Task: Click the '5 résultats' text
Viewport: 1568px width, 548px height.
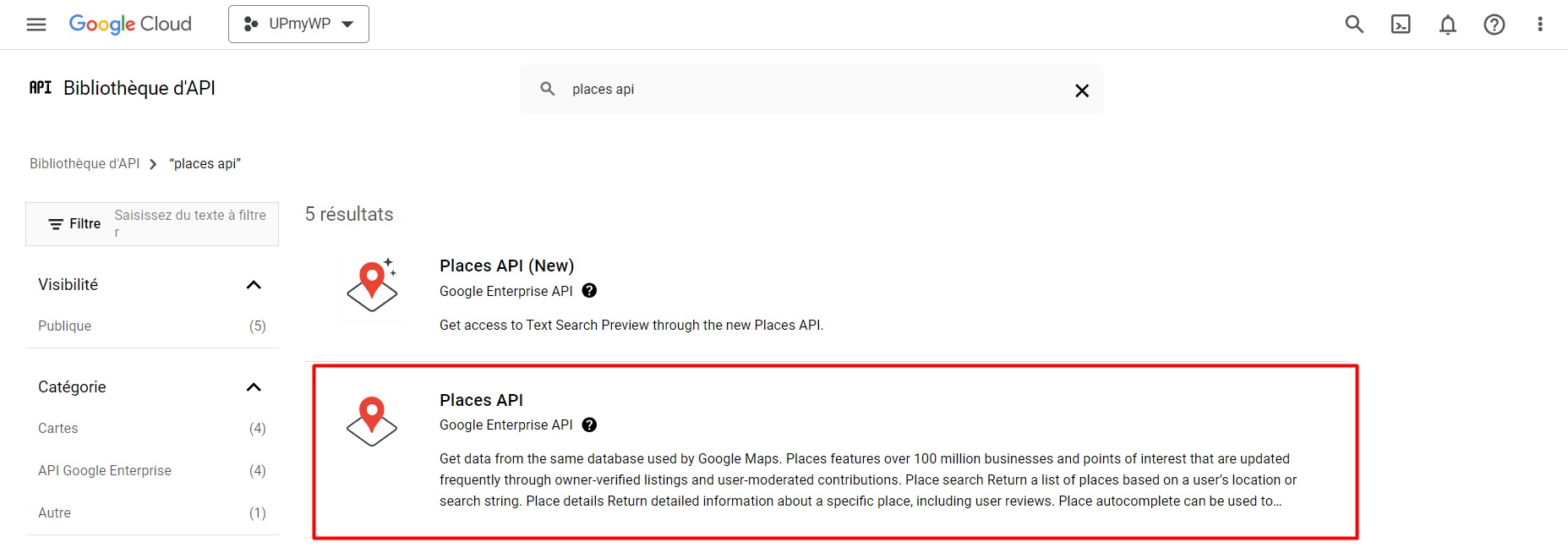Action: click(x=349, y=214)
